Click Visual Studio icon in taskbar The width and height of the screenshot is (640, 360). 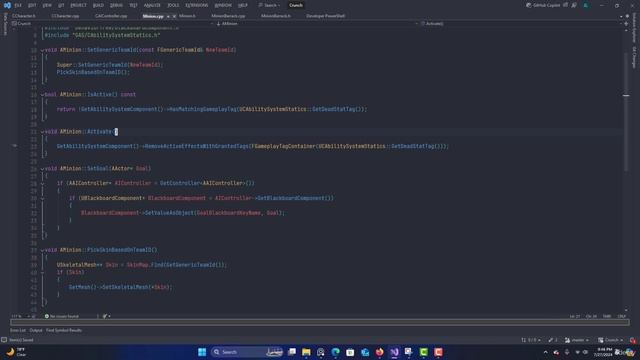point(394,352)
